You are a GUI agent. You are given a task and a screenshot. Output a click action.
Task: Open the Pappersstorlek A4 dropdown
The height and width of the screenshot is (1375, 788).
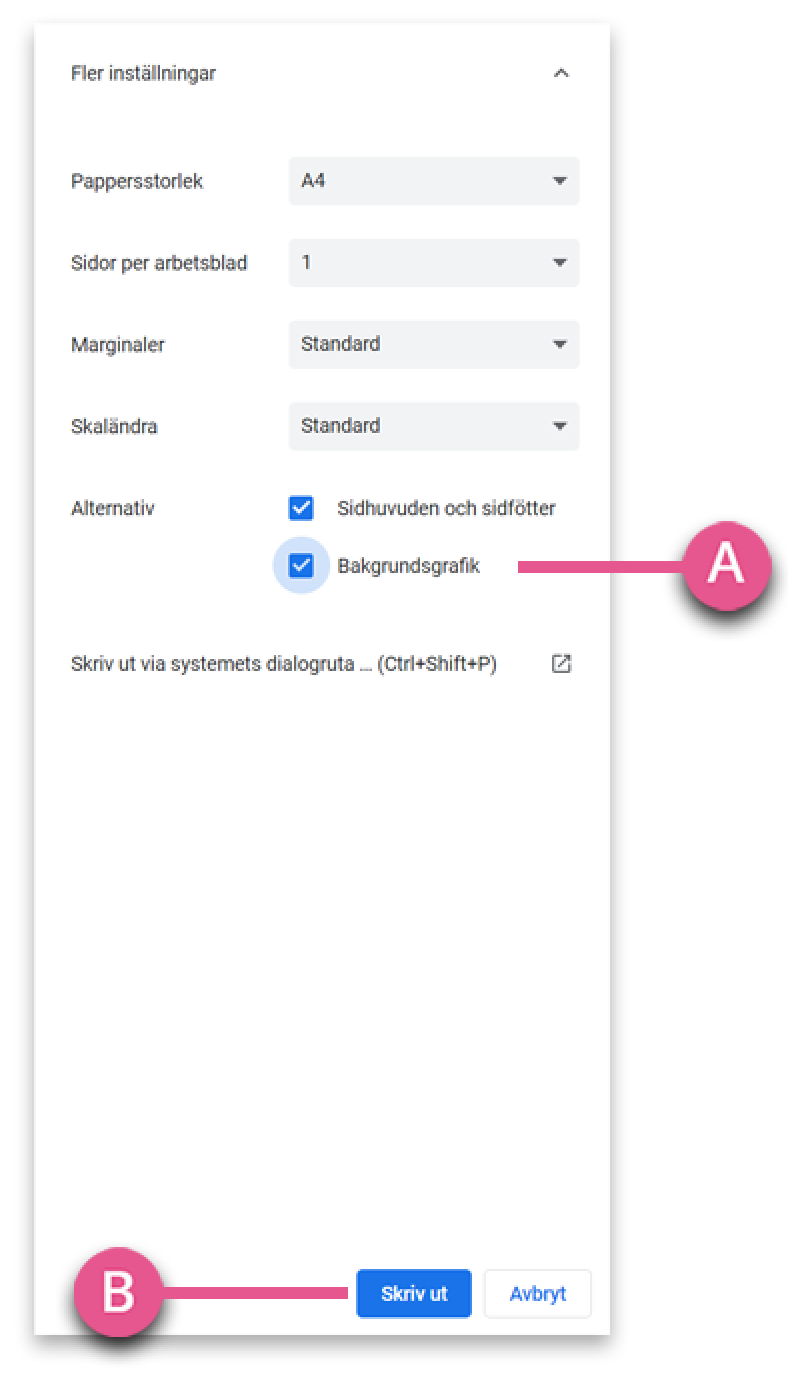[x=434, y=181]
